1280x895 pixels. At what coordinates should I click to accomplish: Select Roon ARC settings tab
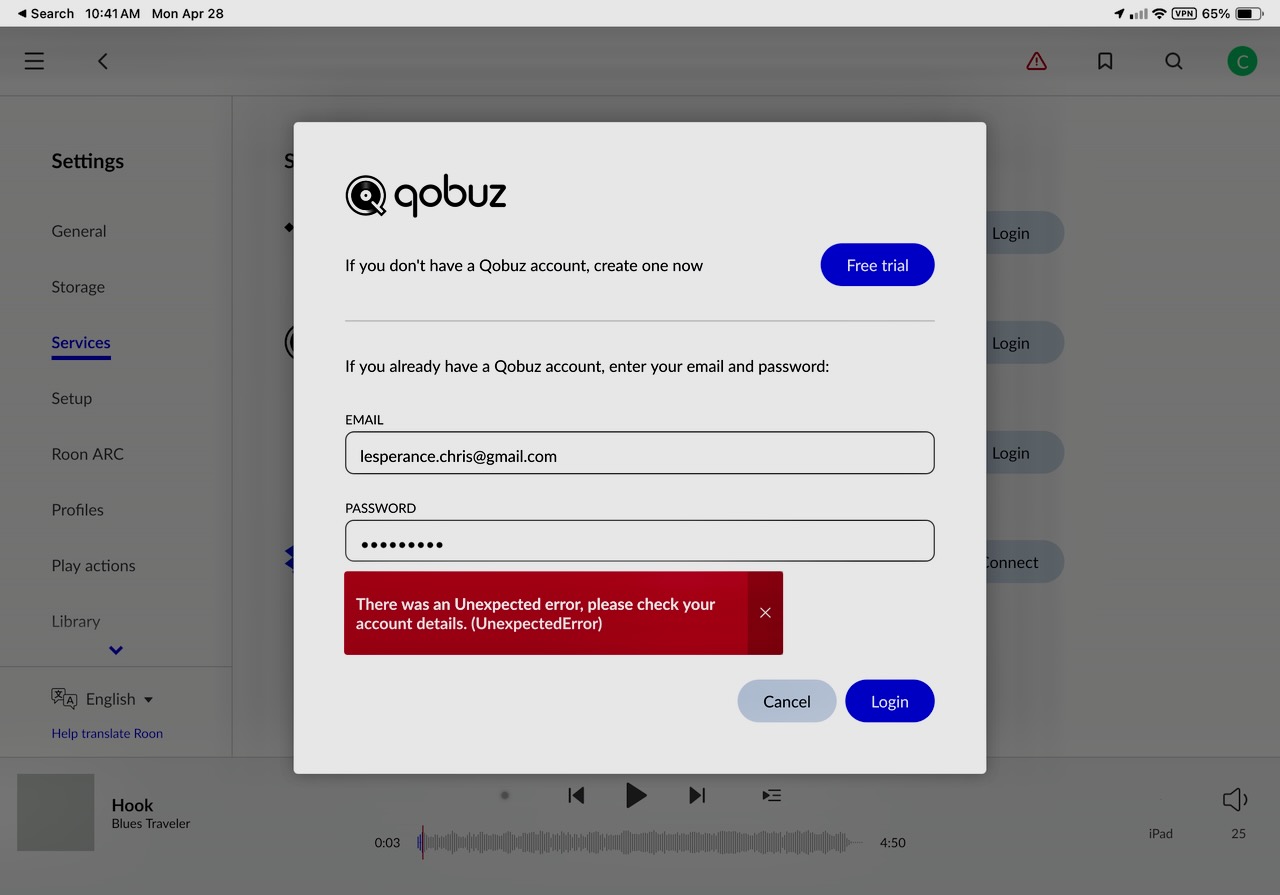click(88, 454)
